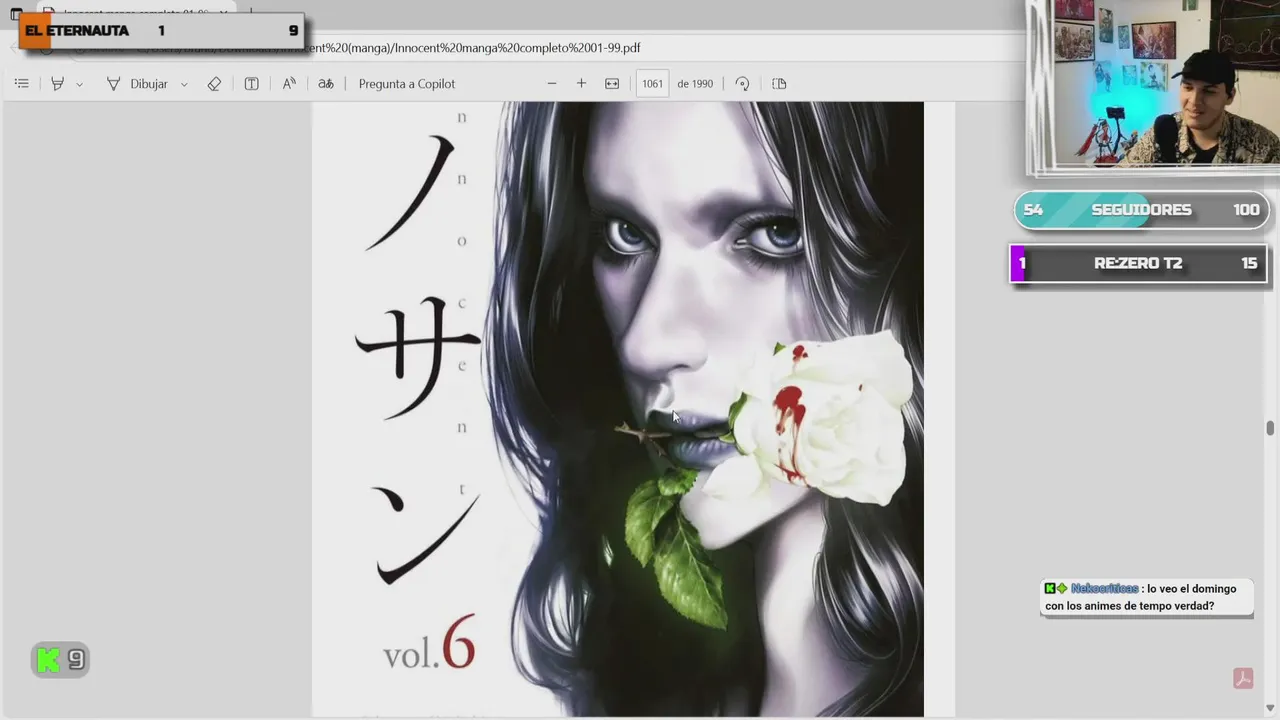
Task: Open the table of contents sidebar
Action: (x=21, y=84)
